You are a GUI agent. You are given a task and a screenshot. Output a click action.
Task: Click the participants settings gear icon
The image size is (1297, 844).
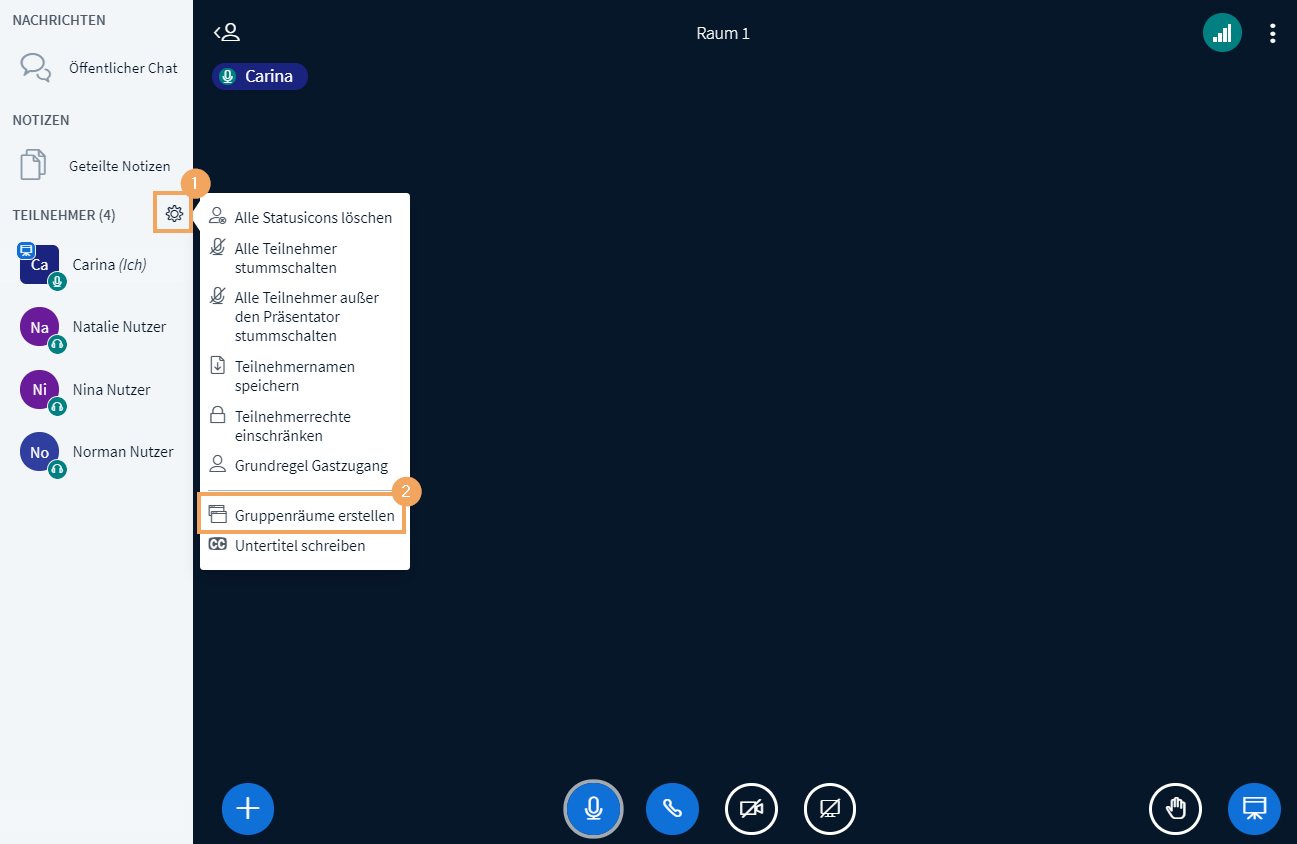point(174,213)
